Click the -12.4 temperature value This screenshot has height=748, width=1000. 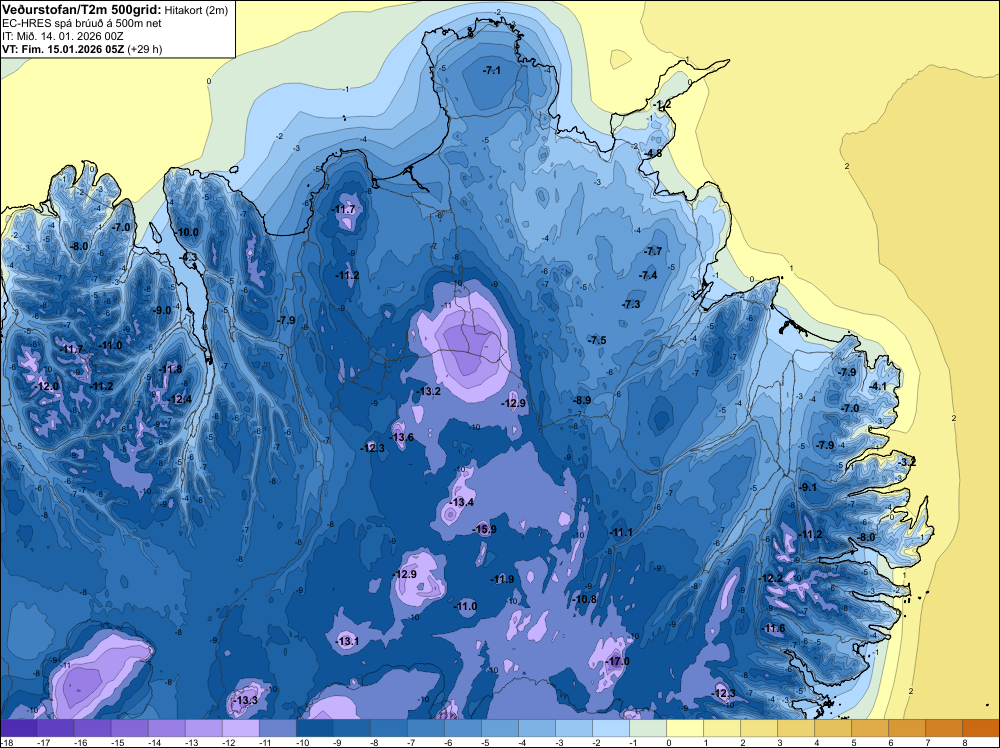coord(180,400)
